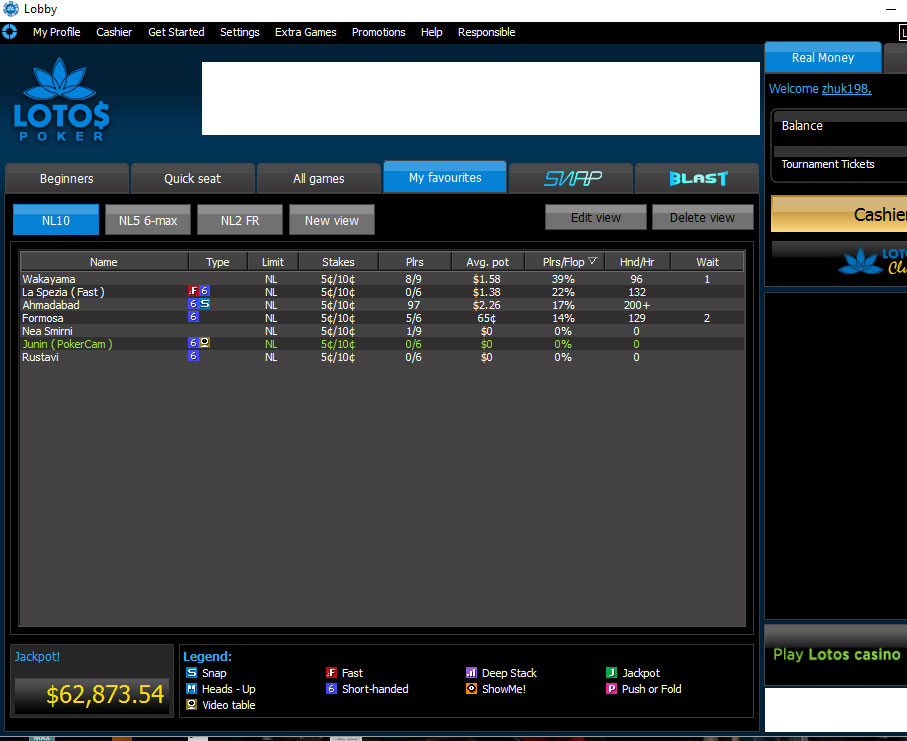Open the Extra Games menu
The height and width of the screenshot is (741, 907).
(x=305, y=32)
